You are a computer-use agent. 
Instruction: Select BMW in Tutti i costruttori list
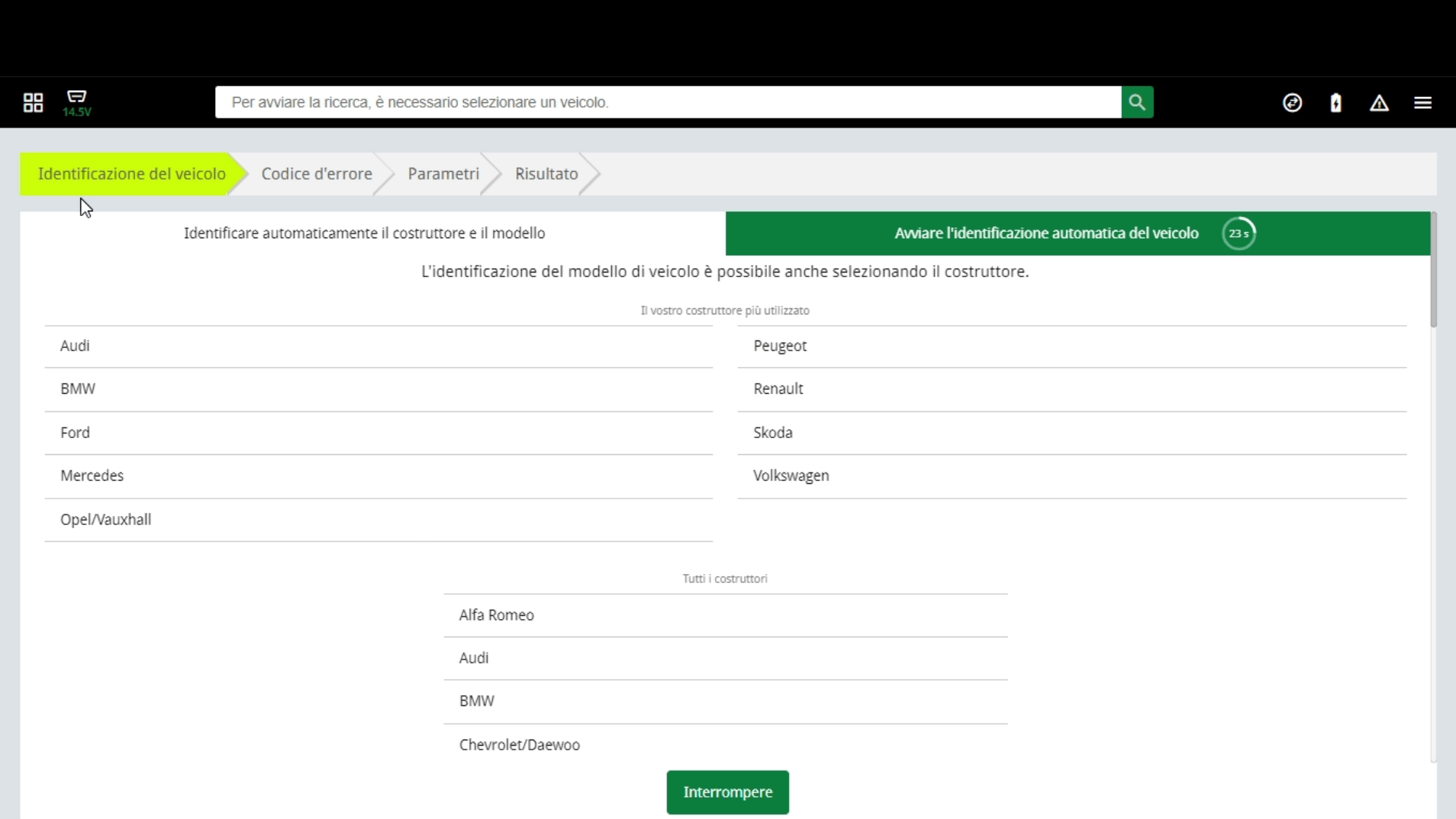(726, 701)
